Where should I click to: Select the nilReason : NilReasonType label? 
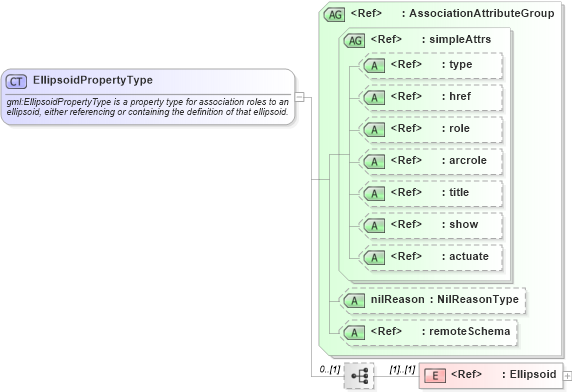pos(445,299)
